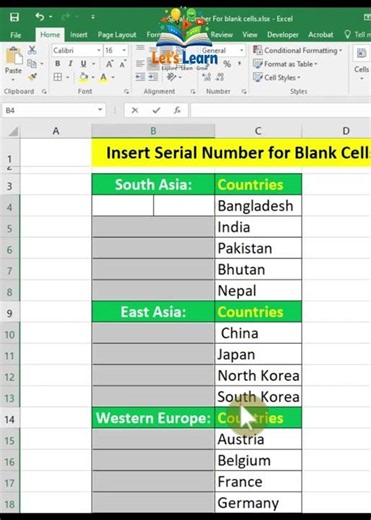Switch to the Acrobat tab
The height and width of the screenshot is (520, 371).
pyautogui.click(x=320, y=35)
